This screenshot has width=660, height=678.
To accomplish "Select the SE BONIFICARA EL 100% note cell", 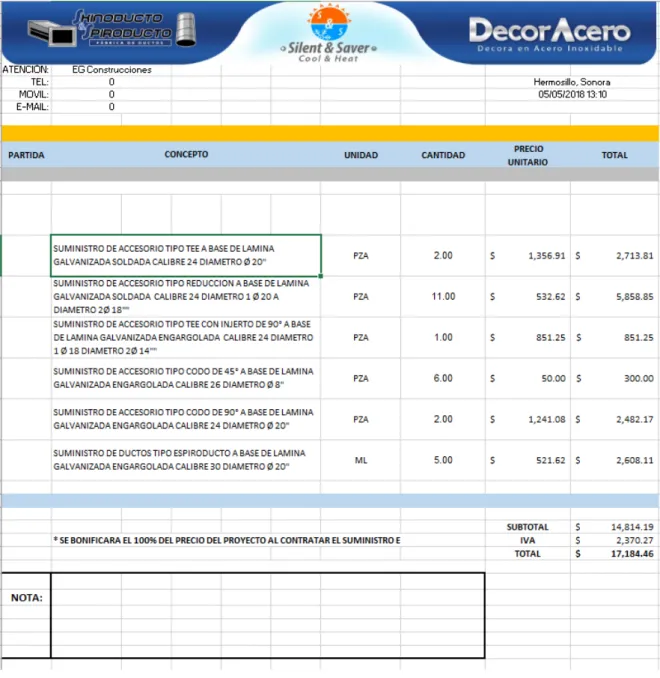I will click(227, 540).
